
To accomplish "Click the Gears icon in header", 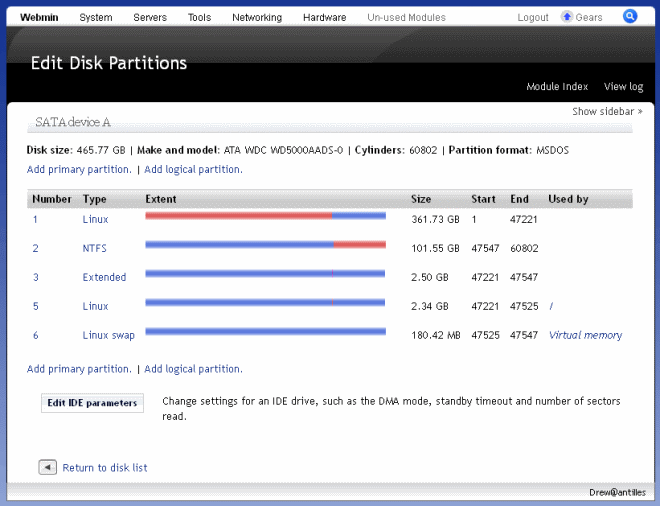I will coord(567,17).
